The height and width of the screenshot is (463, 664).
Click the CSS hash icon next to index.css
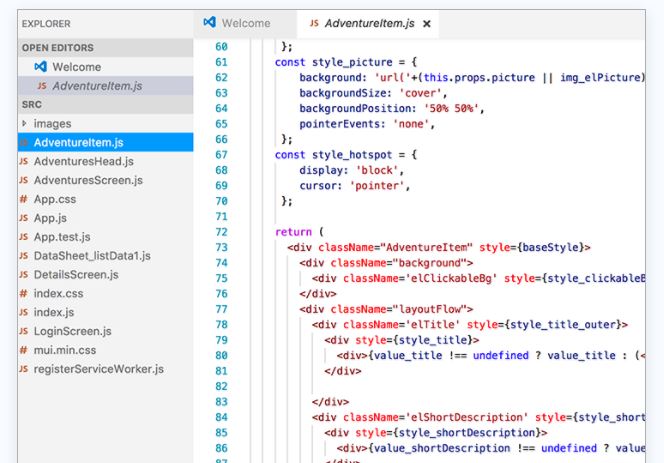[24, 293]
